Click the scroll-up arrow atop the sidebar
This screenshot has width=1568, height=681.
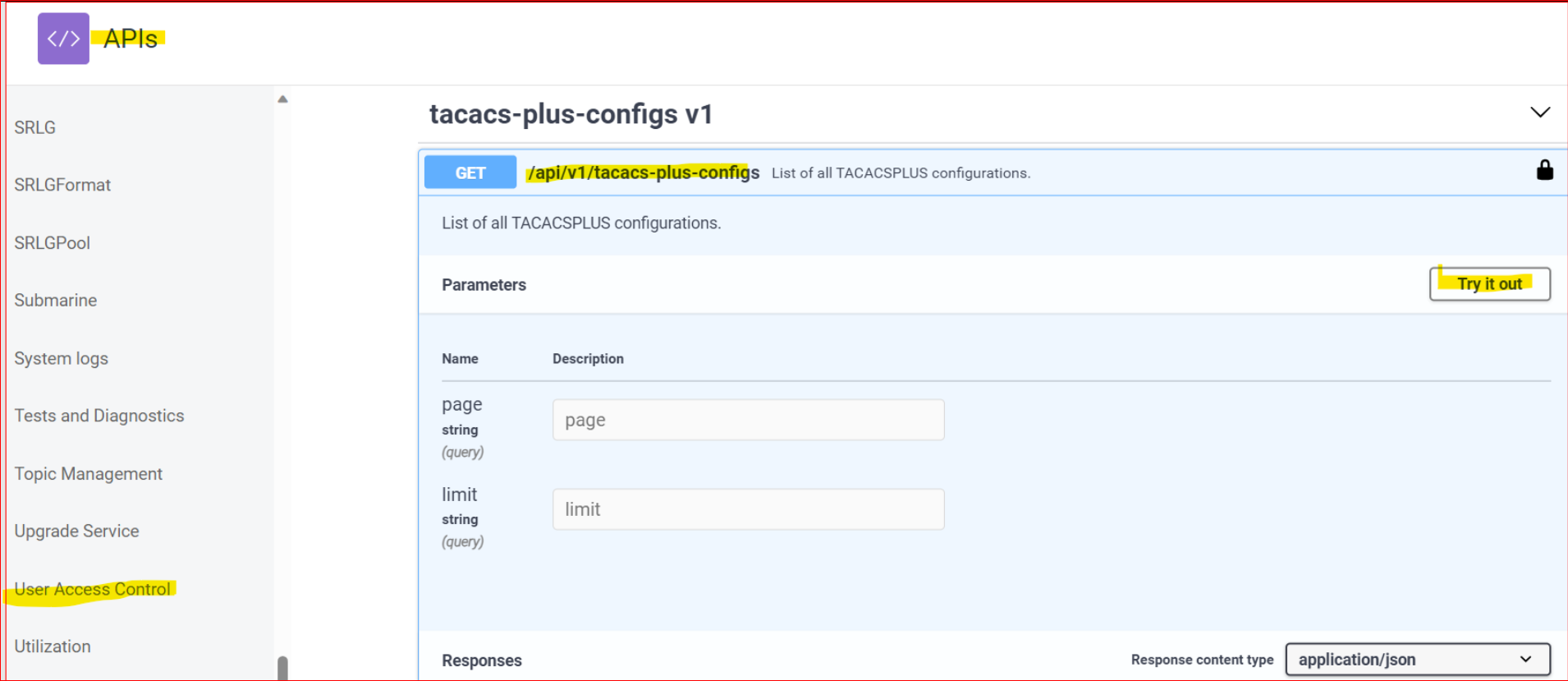(x=282, y=98)
